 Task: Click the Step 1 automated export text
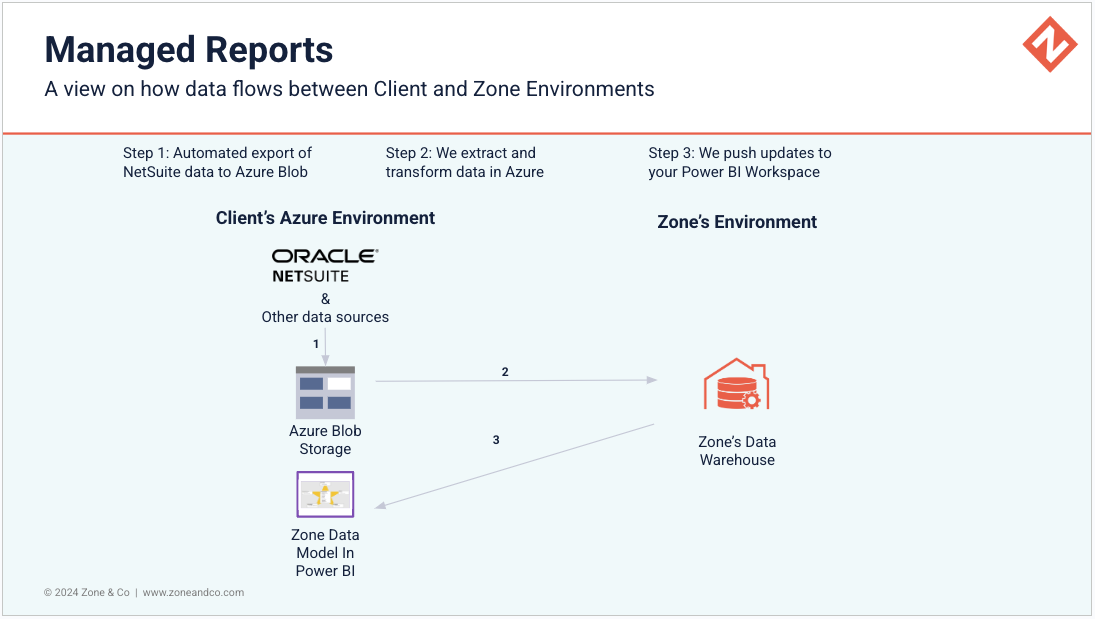217,162
